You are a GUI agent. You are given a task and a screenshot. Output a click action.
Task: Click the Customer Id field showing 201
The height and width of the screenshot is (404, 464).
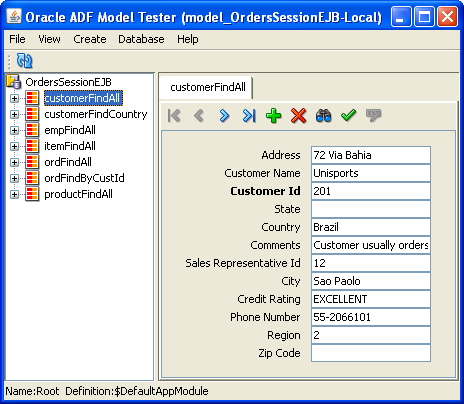371,191
